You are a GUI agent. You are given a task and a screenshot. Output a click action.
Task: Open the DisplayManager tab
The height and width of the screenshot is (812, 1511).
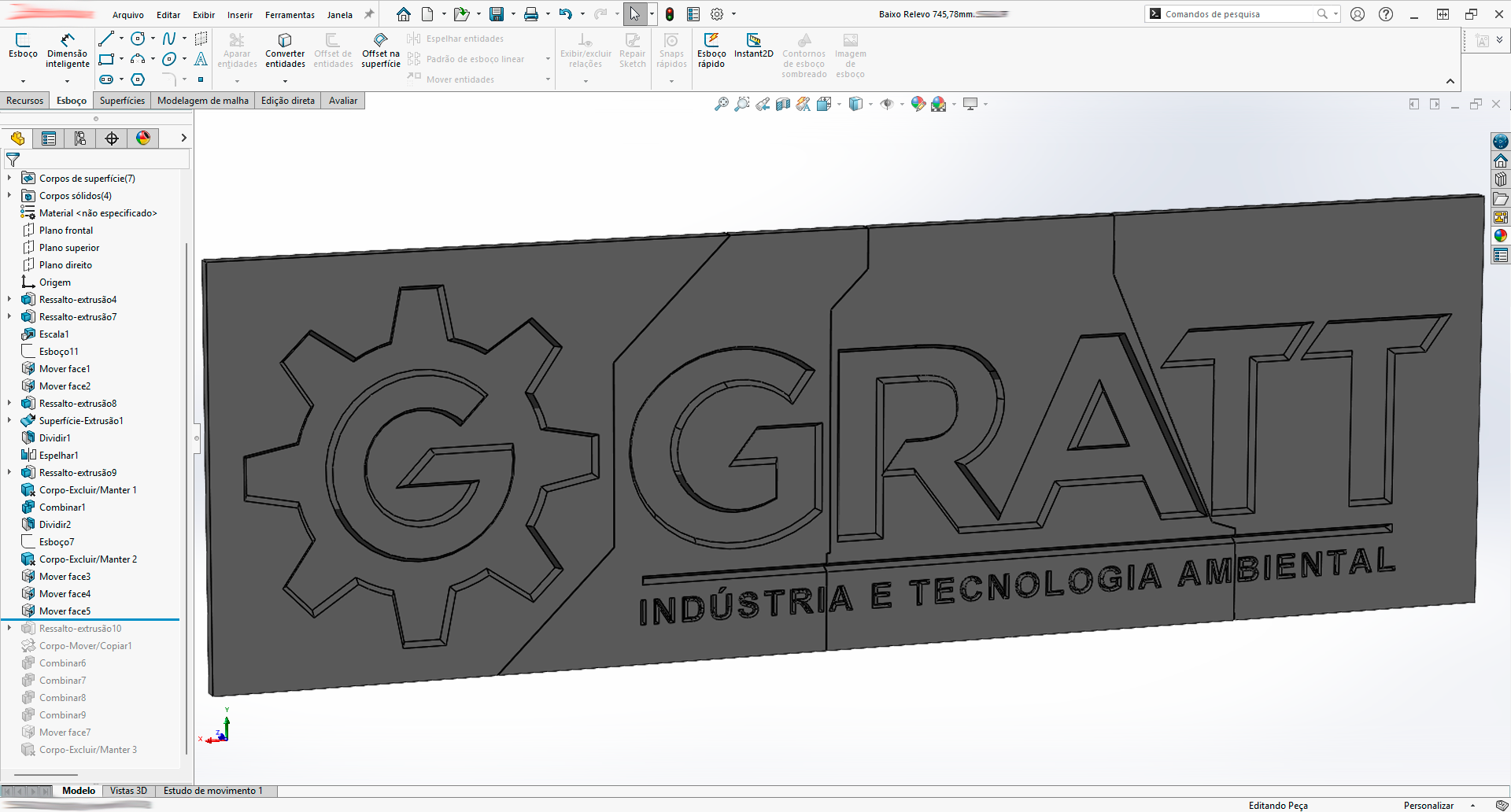point(143,138)
